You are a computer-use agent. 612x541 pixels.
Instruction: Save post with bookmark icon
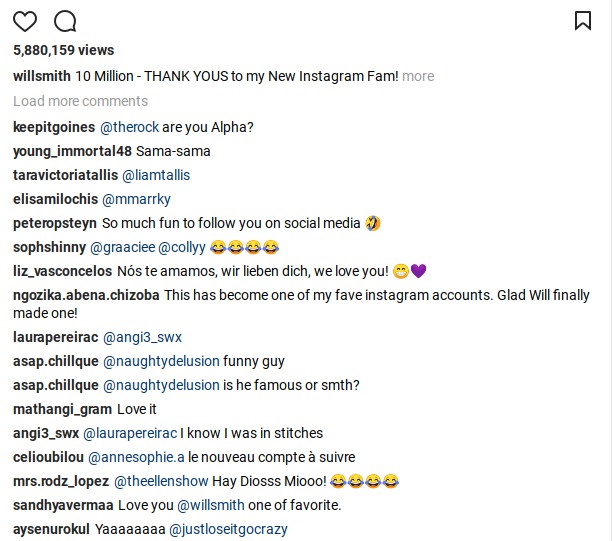tap(583, 21)
